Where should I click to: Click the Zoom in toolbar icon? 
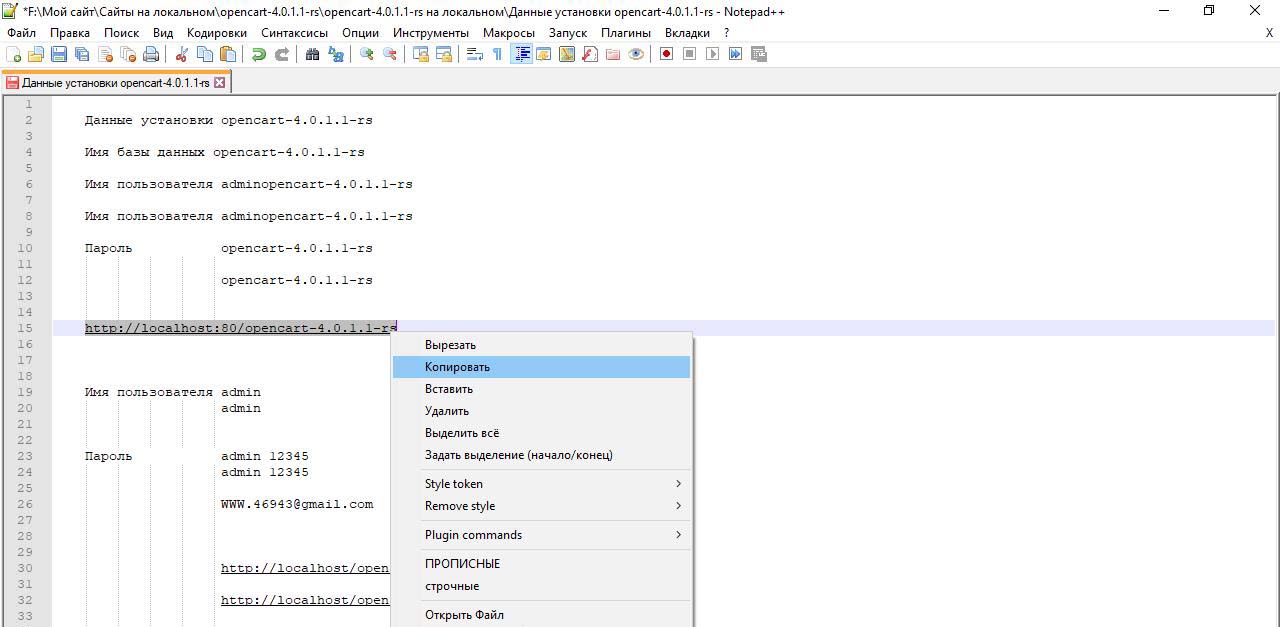click(x=367, y=54)
